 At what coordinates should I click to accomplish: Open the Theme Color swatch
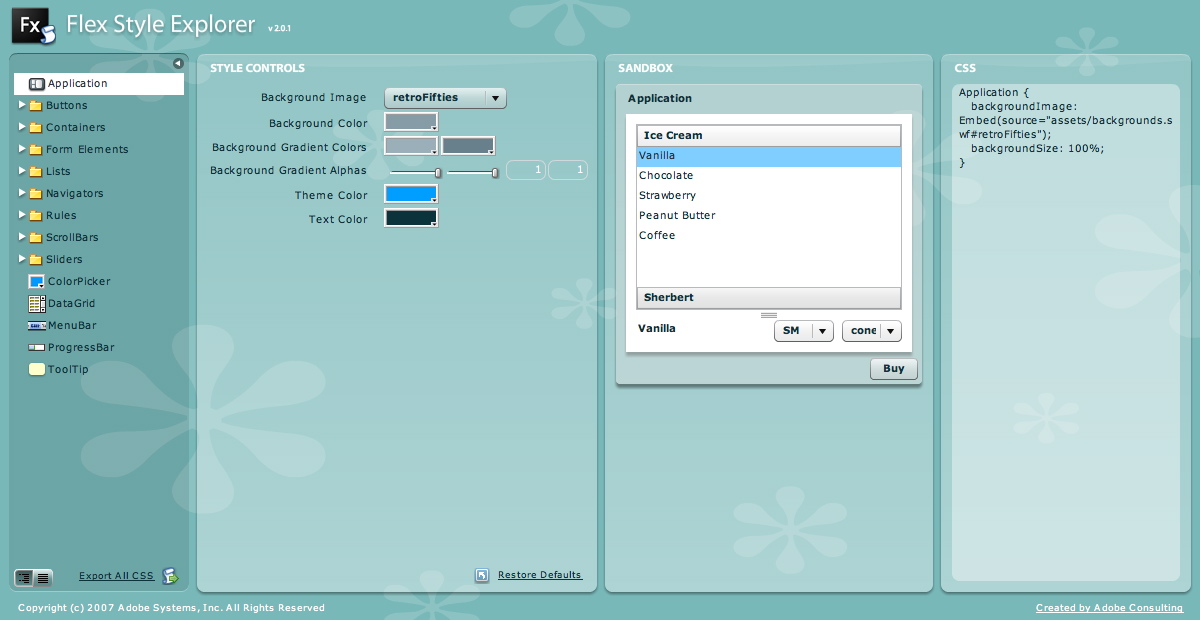411,194
